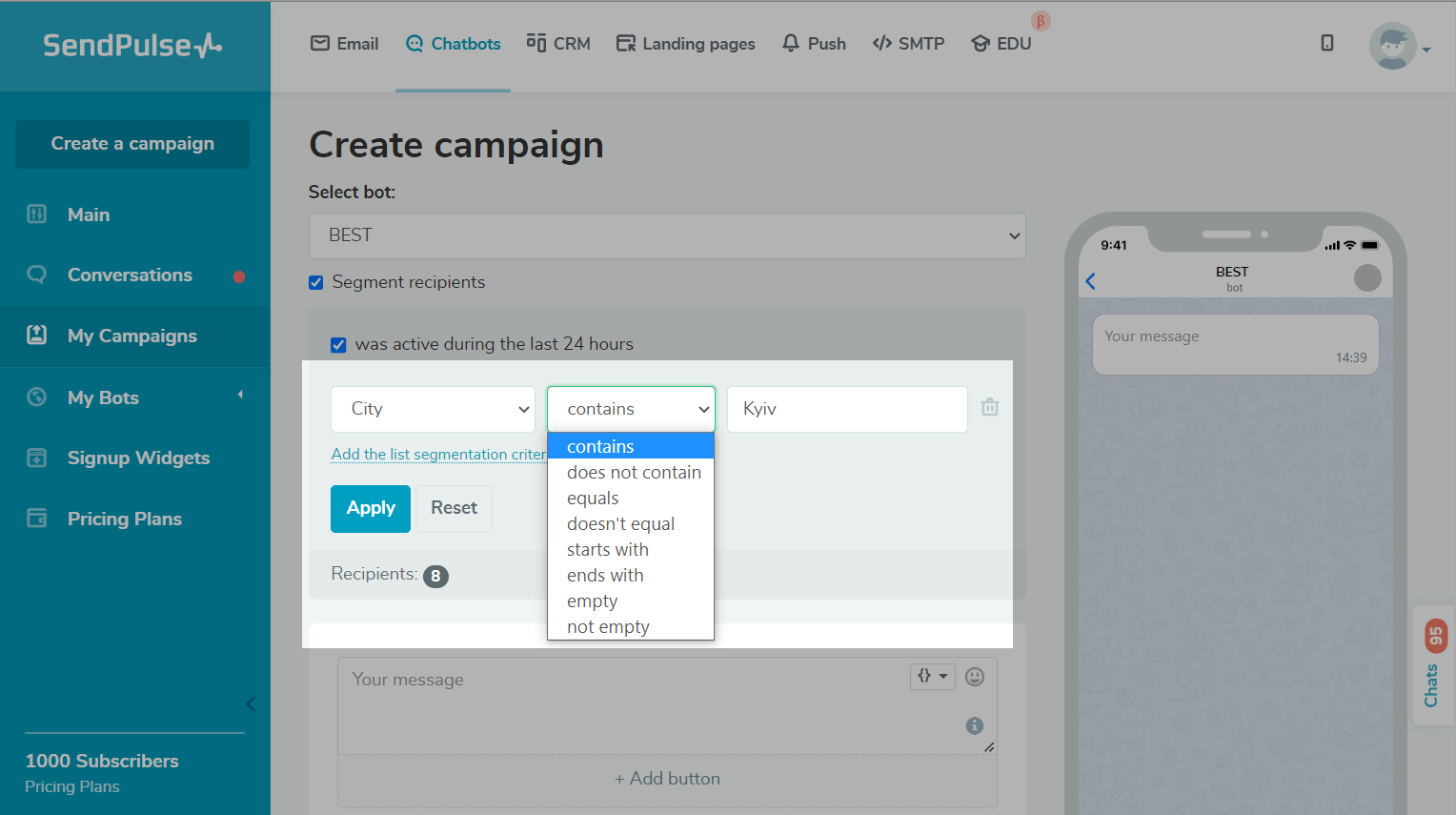Click the Reset button
This screenshot has width=1456, height=815.
tap(454, 509)
